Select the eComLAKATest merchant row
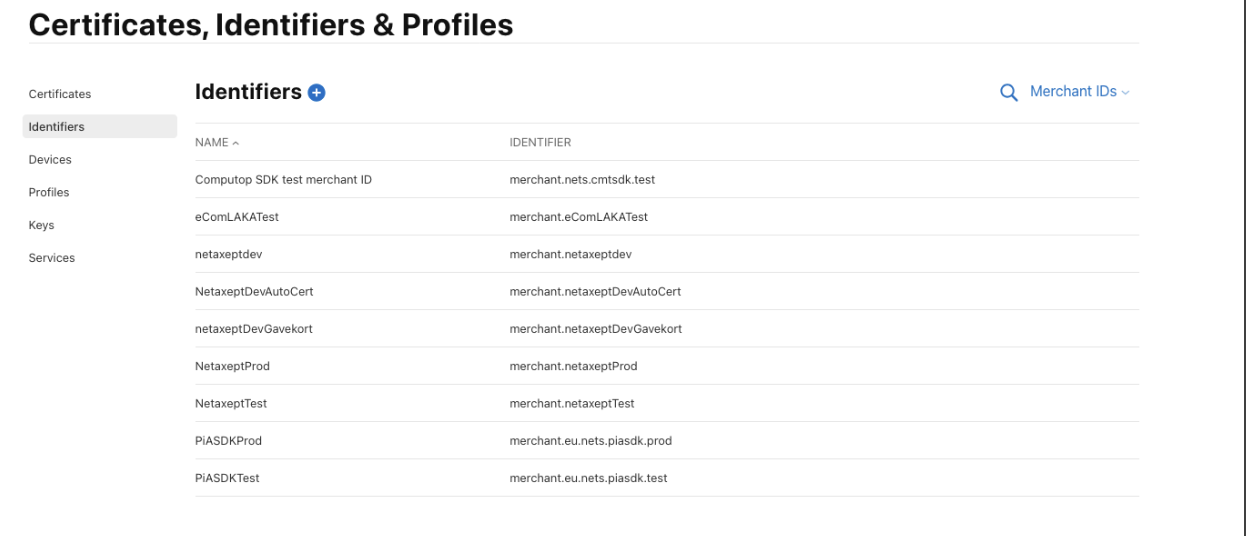This screenshot has width=1246, height=536. 667,216
